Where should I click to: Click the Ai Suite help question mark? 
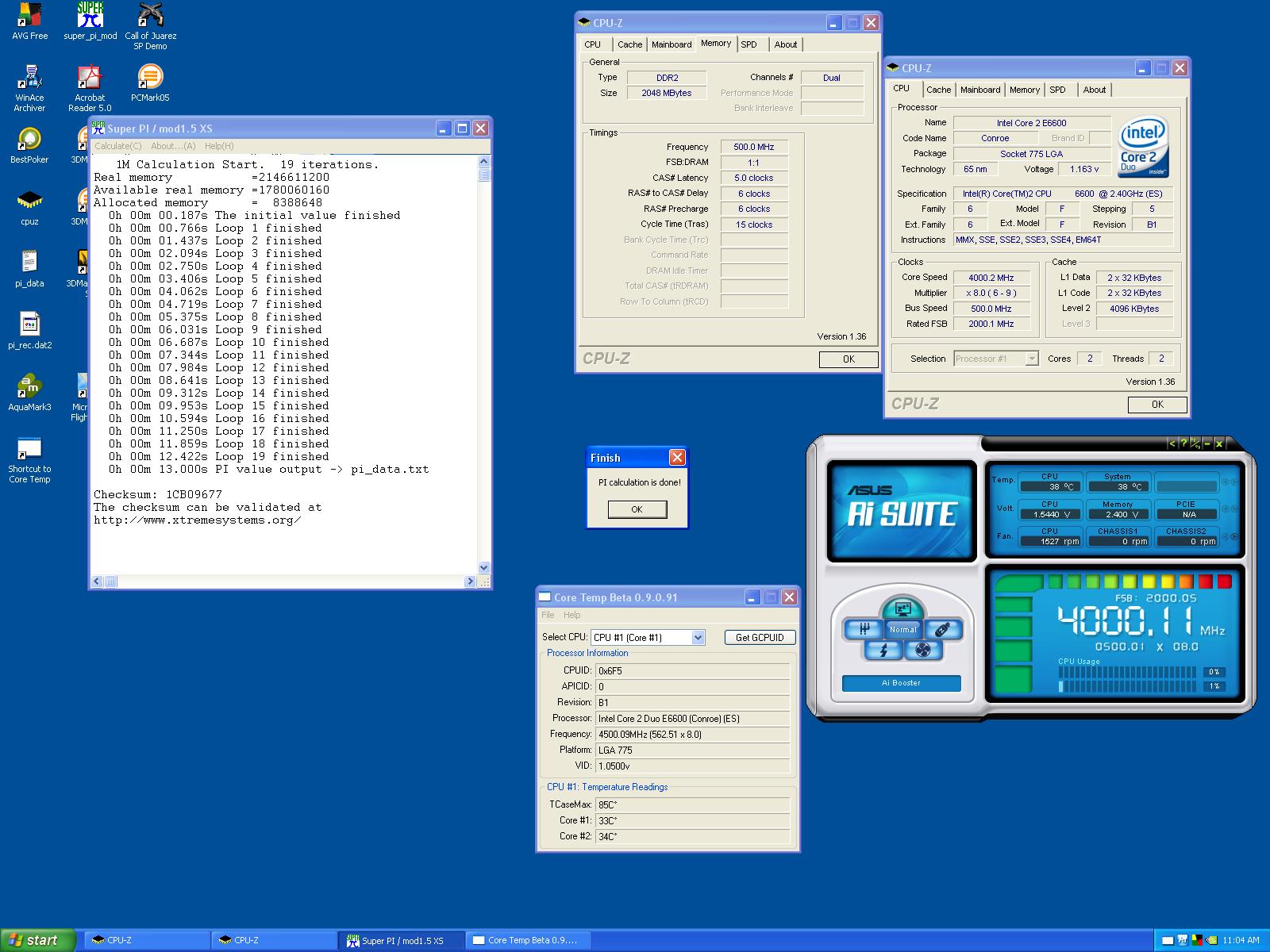(x=1183, y=443)
